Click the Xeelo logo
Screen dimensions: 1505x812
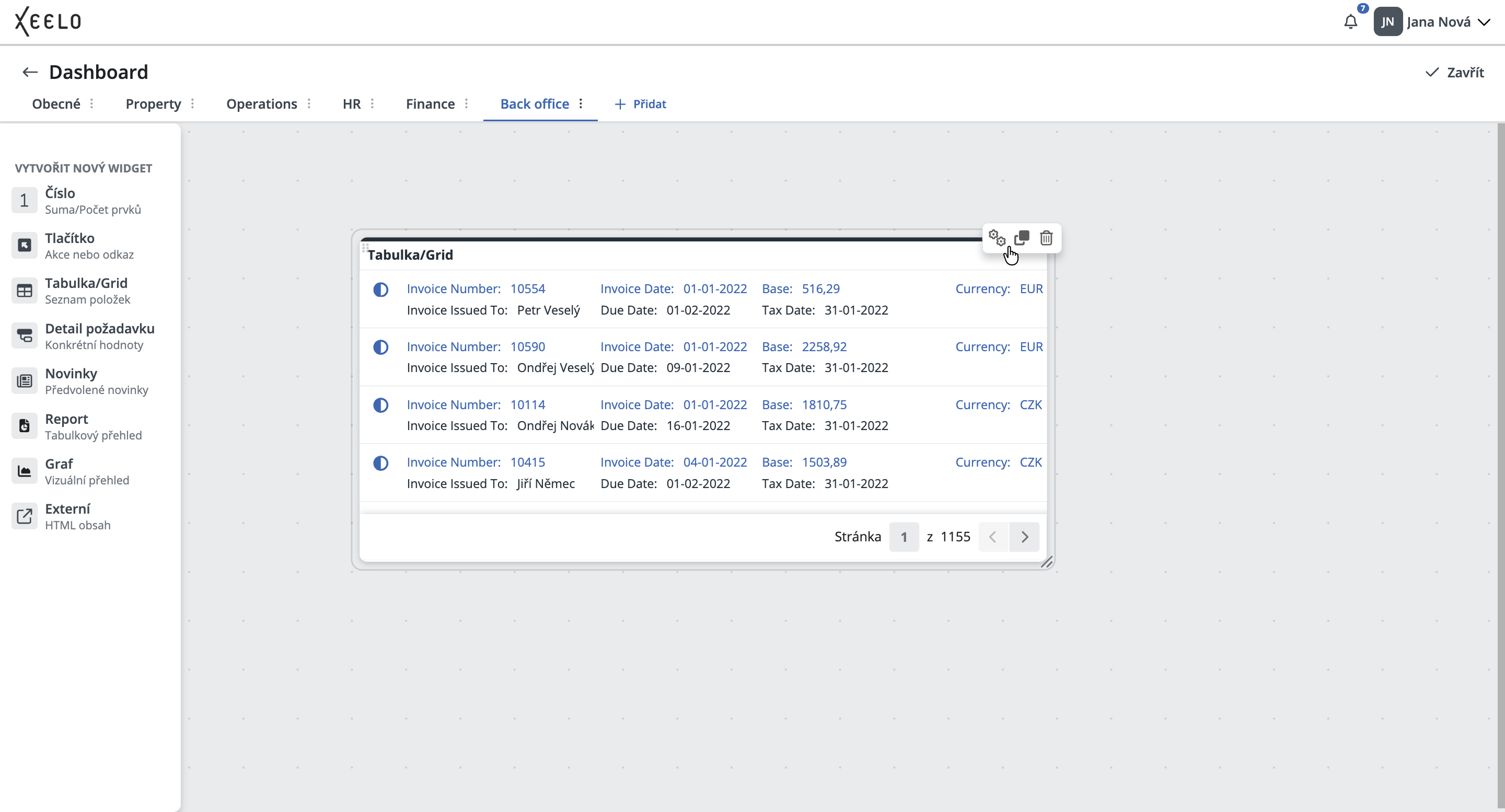coord(48,21)
